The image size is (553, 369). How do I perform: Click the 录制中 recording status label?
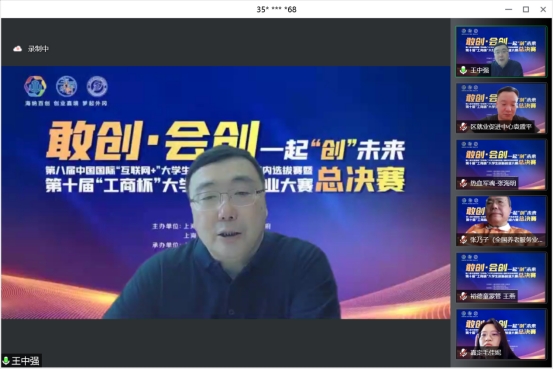(38, 49)
